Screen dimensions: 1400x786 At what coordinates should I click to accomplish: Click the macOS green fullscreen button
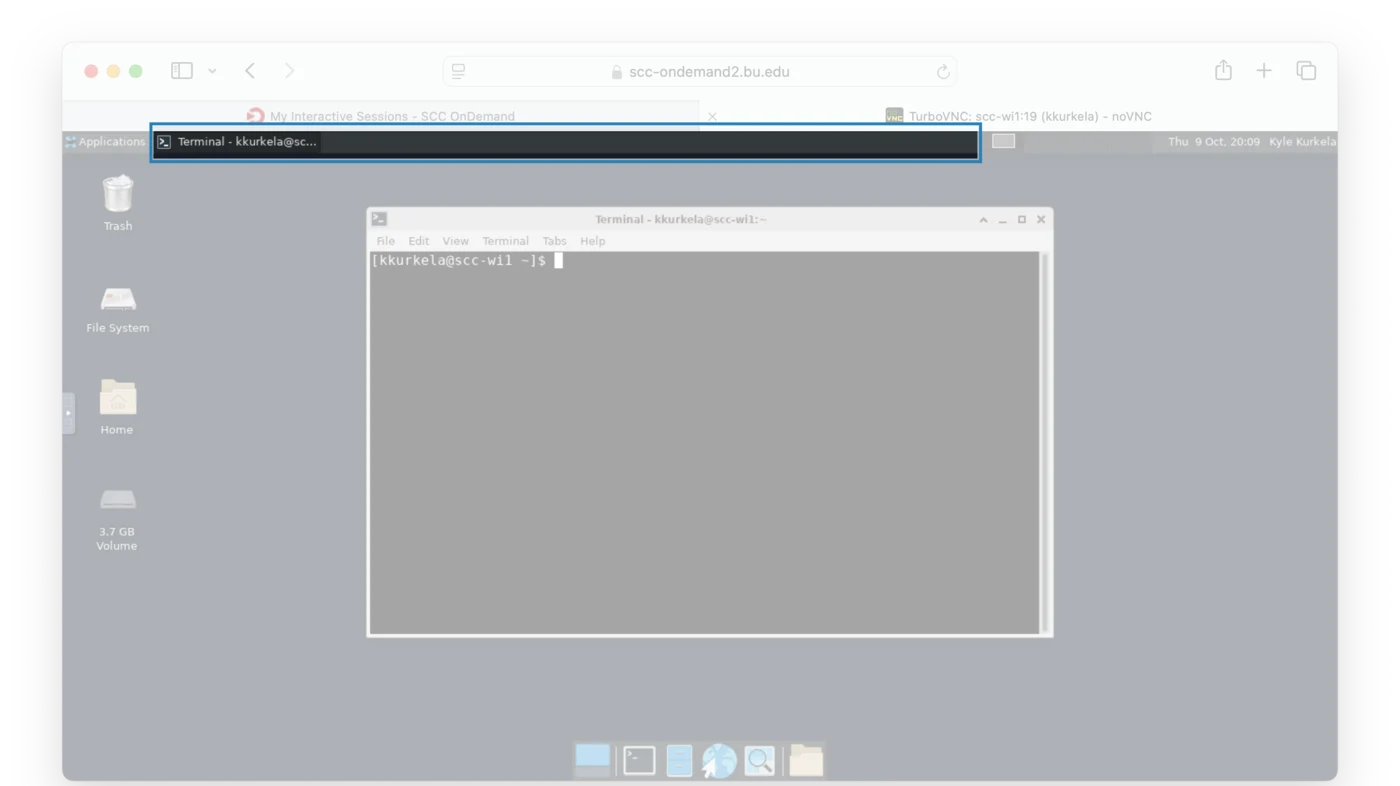click(x=136, y=71)
